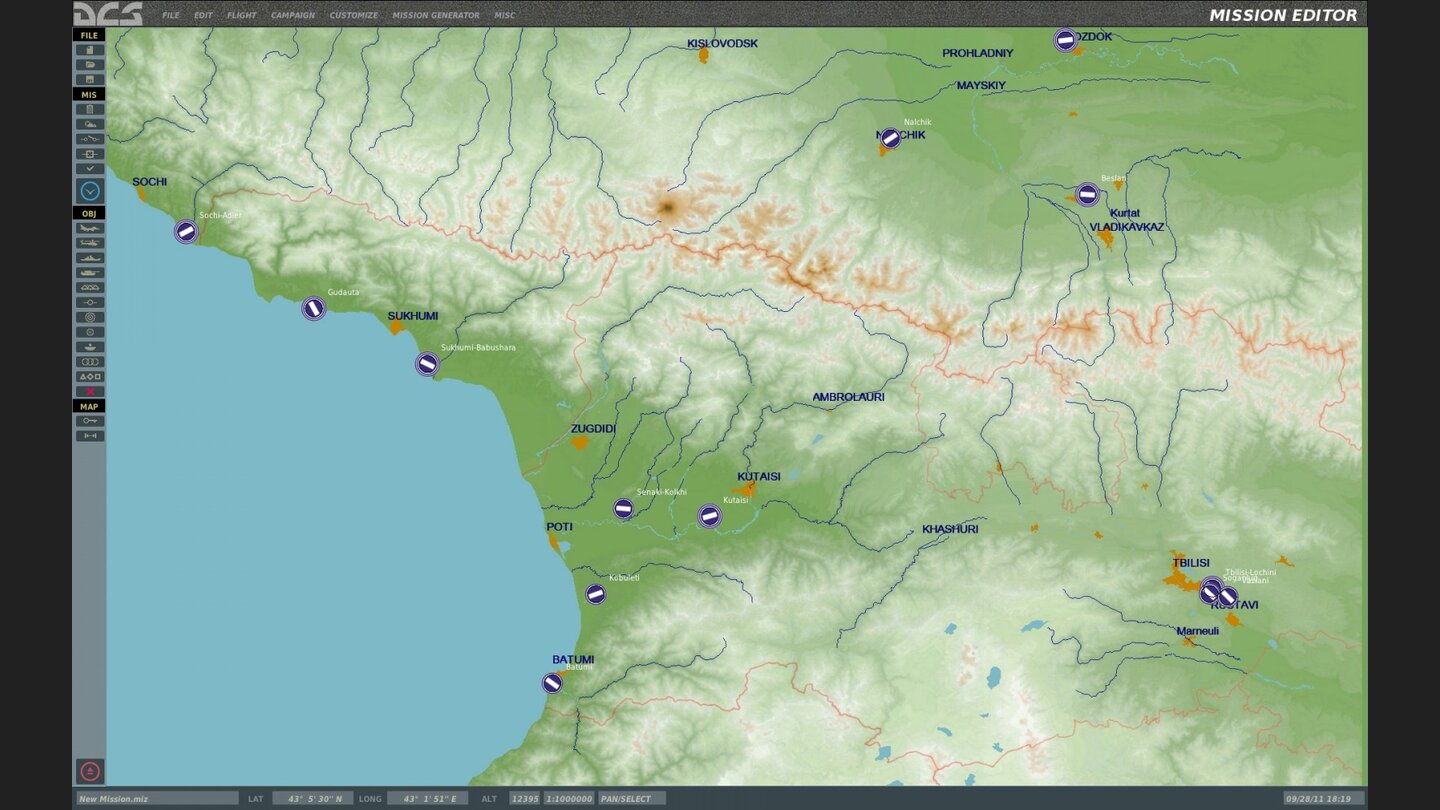Open the map options key icon
This screenshot has width=1440, height=810.
(x=90, y=421)
